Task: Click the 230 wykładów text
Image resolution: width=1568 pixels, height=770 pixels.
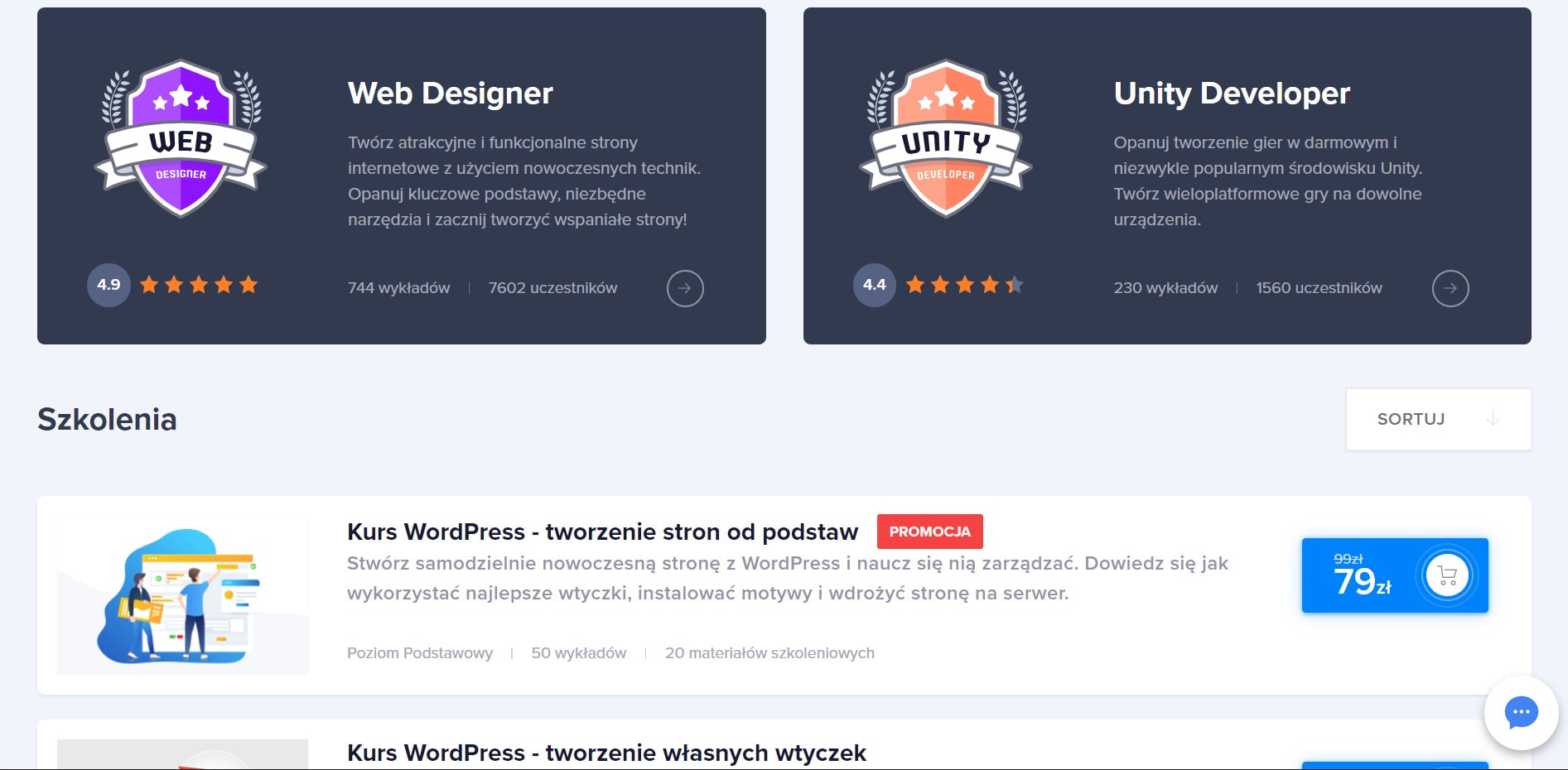Action: [1165, 288]
